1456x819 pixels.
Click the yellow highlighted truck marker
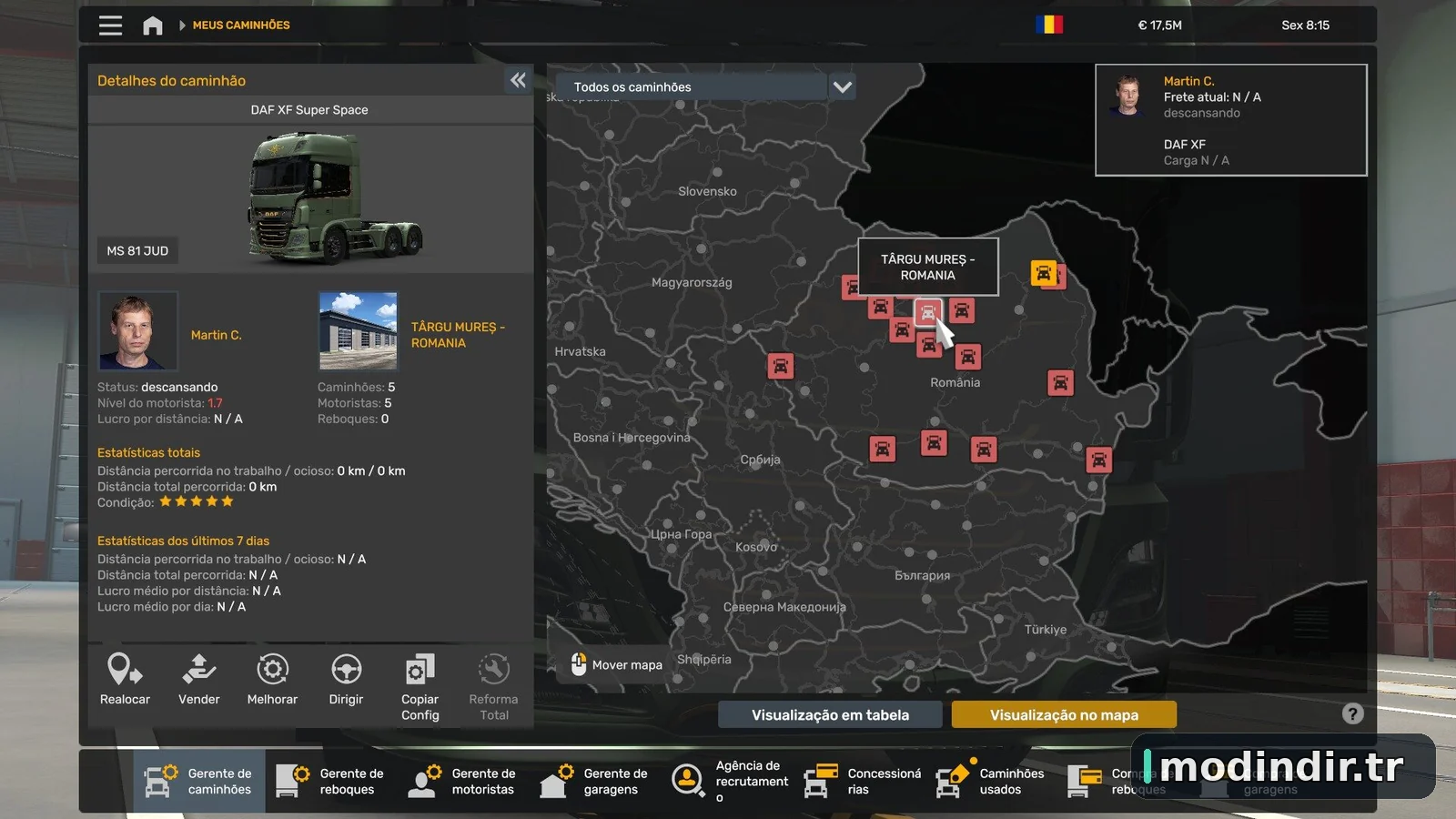pyautogui.click(x=1044, y=272)
